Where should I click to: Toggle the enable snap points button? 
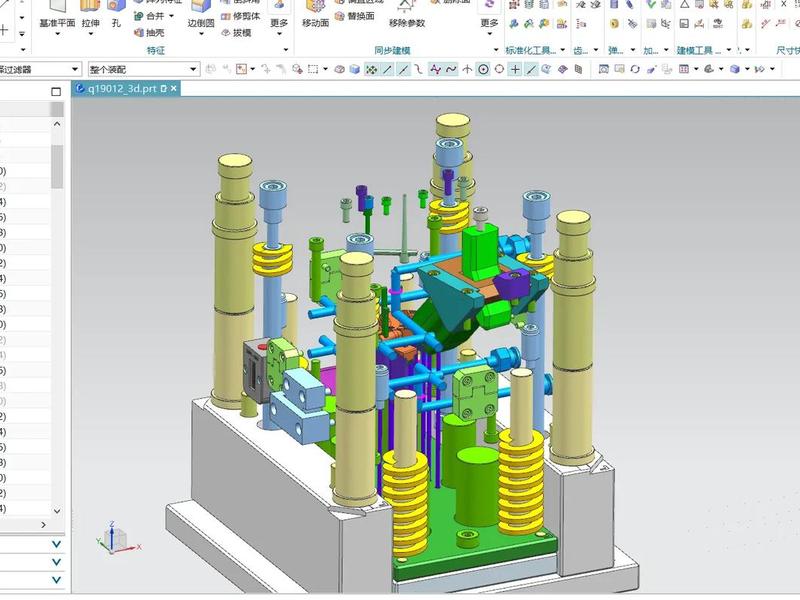[371, 69]
